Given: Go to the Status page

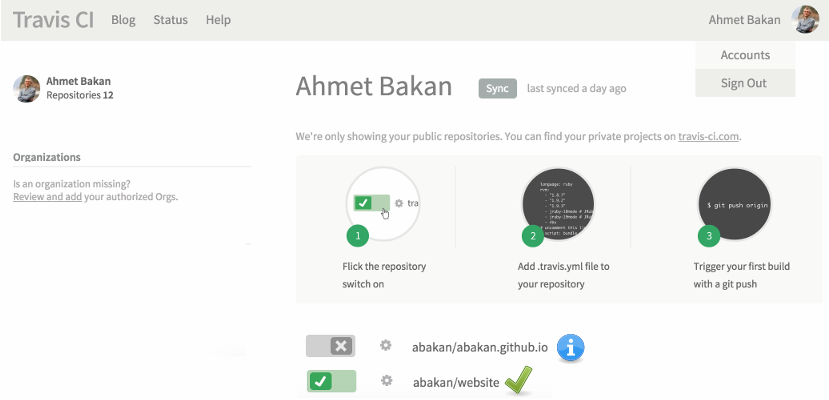Looking at the screenshot, I should click(x=170, y=20).
